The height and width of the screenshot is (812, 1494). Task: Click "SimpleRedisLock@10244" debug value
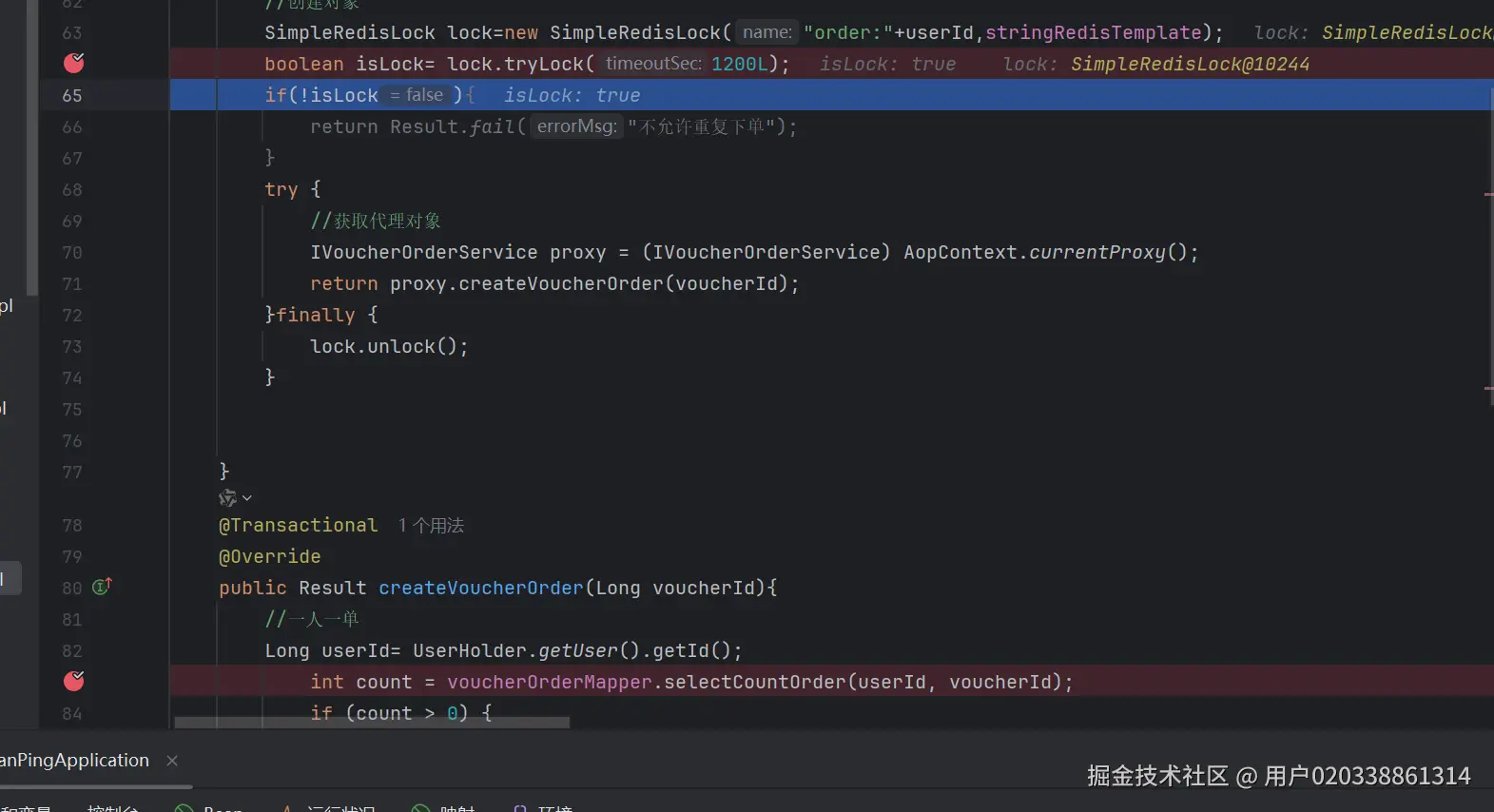pos(1191,64)
